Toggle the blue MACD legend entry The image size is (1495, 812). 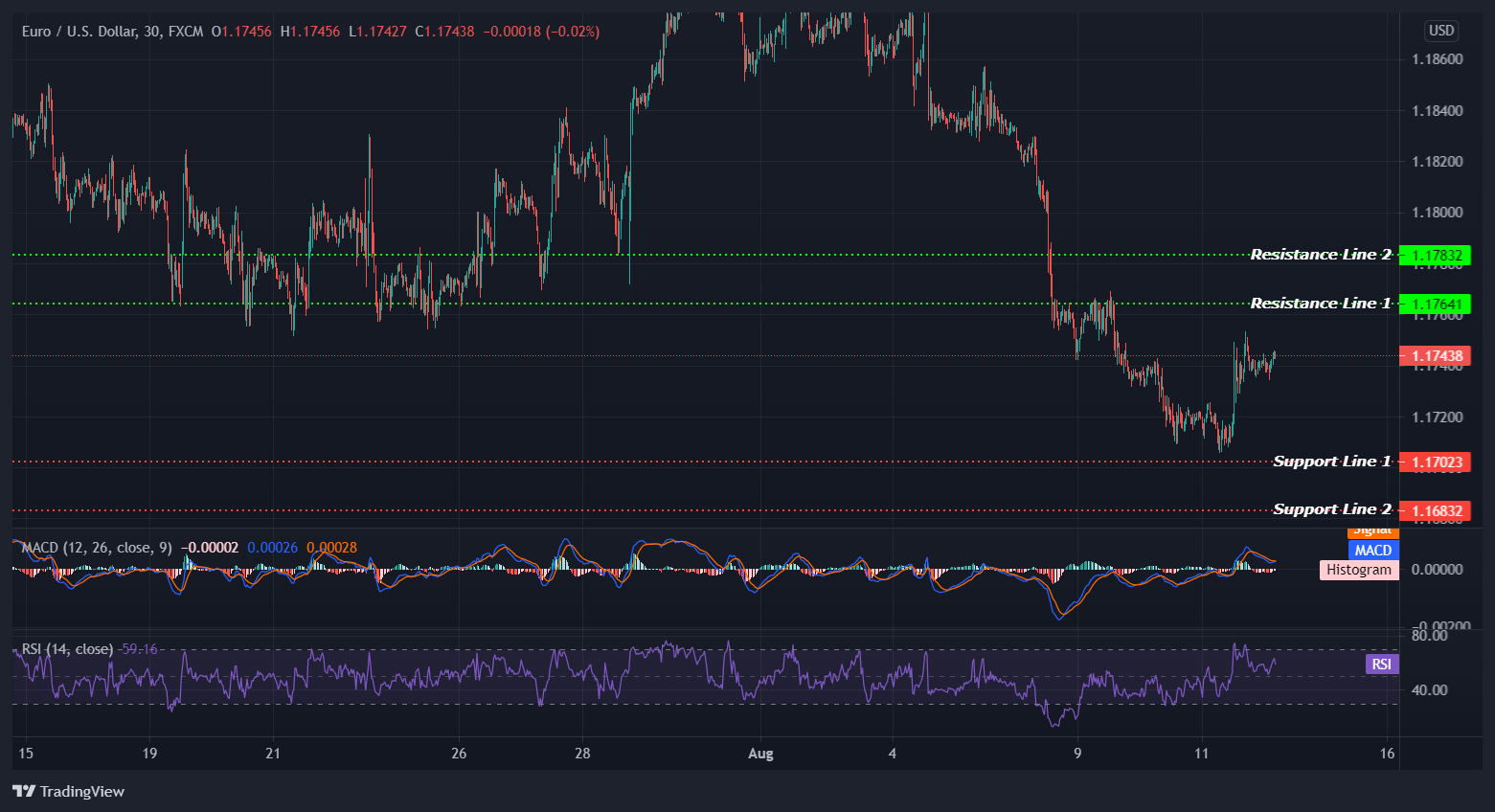click(x=1372, y=550)
